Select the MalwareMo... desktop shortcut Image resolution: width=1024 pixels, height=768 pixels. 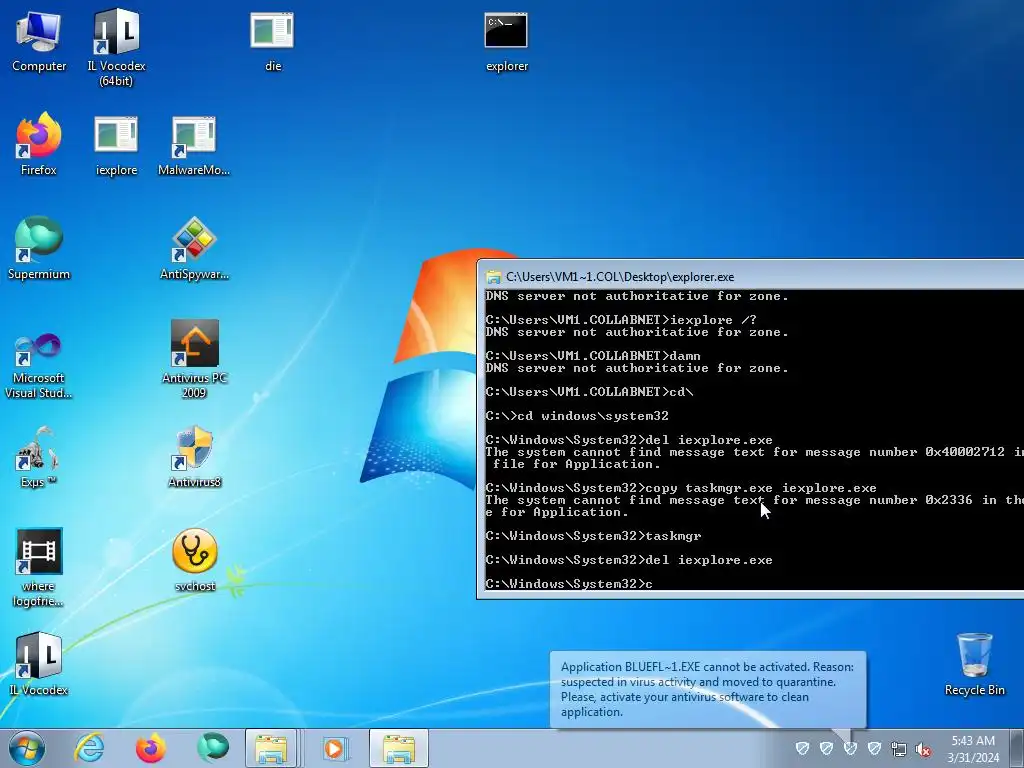coord(194,145)
